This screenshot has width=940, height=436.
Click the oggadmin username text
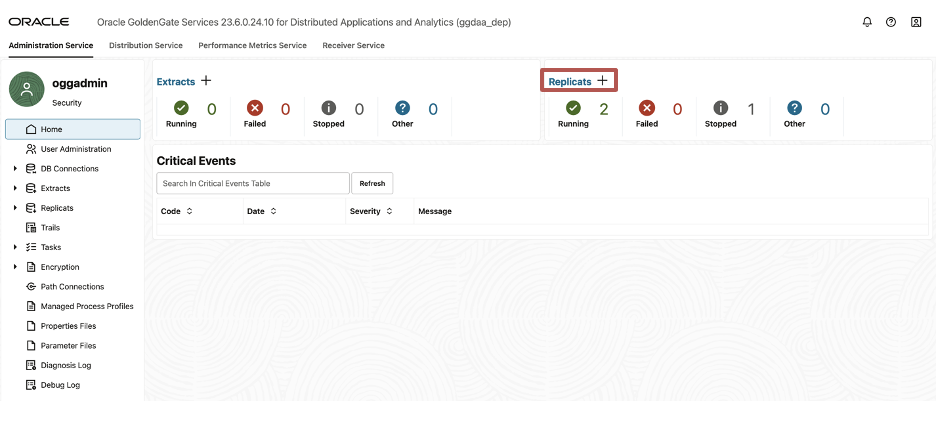tap(80, 83)
